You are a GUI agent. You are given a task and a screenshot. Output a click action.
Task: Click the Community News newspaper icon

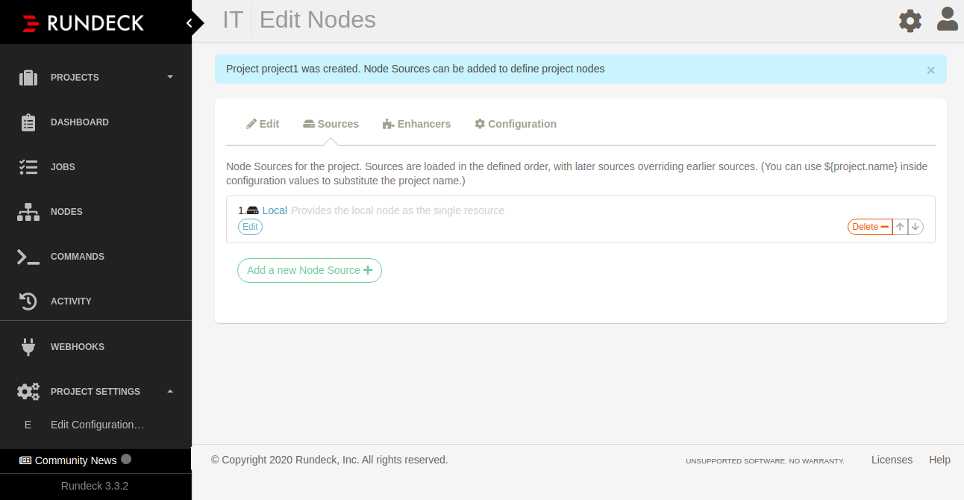[25, 460]
